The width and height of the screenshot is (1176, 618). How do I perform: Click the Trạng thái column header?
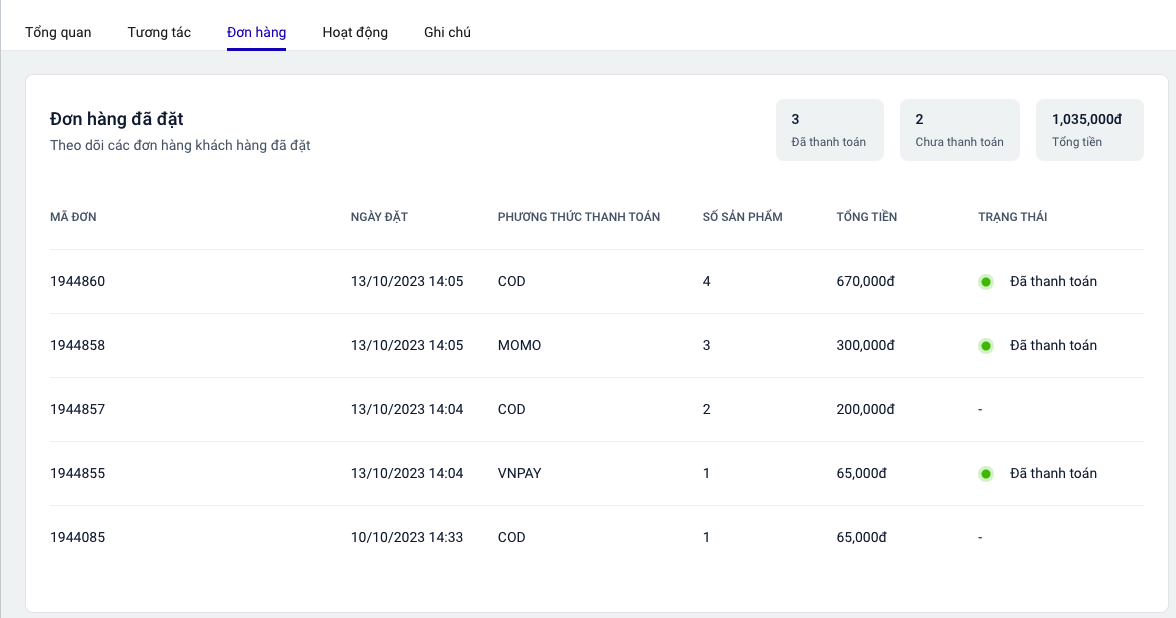1012,217
